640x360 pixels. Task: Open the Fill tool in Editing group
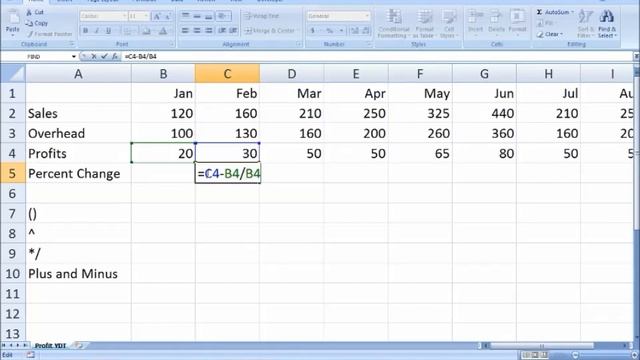546,24
